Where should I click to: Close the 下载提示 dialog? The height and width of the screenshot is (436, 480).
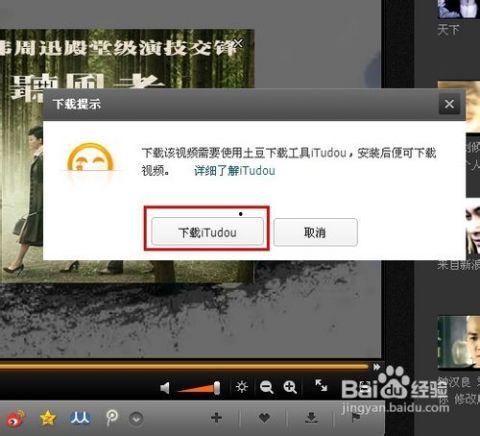(449, 104)
